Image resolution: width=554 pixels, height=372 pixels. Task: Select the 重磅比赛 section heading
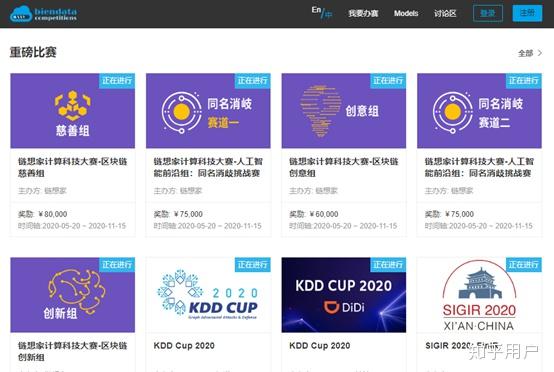pyautogui.click(x=33, y=52)
